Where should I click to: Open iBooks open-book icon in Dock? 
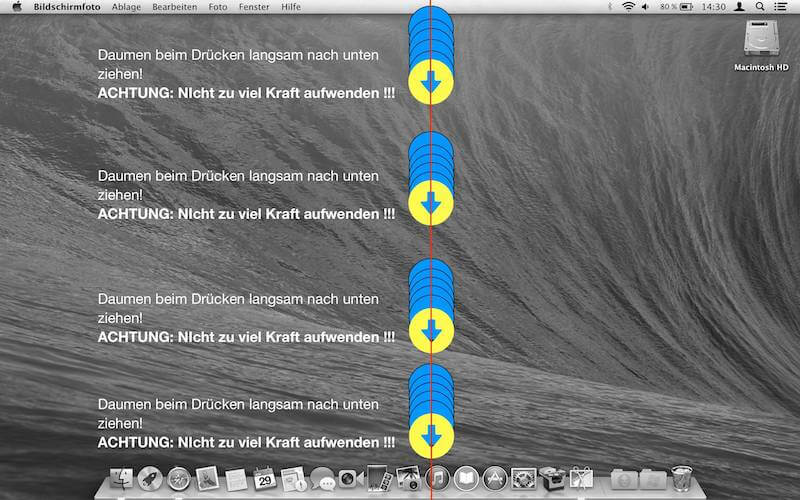466,479
